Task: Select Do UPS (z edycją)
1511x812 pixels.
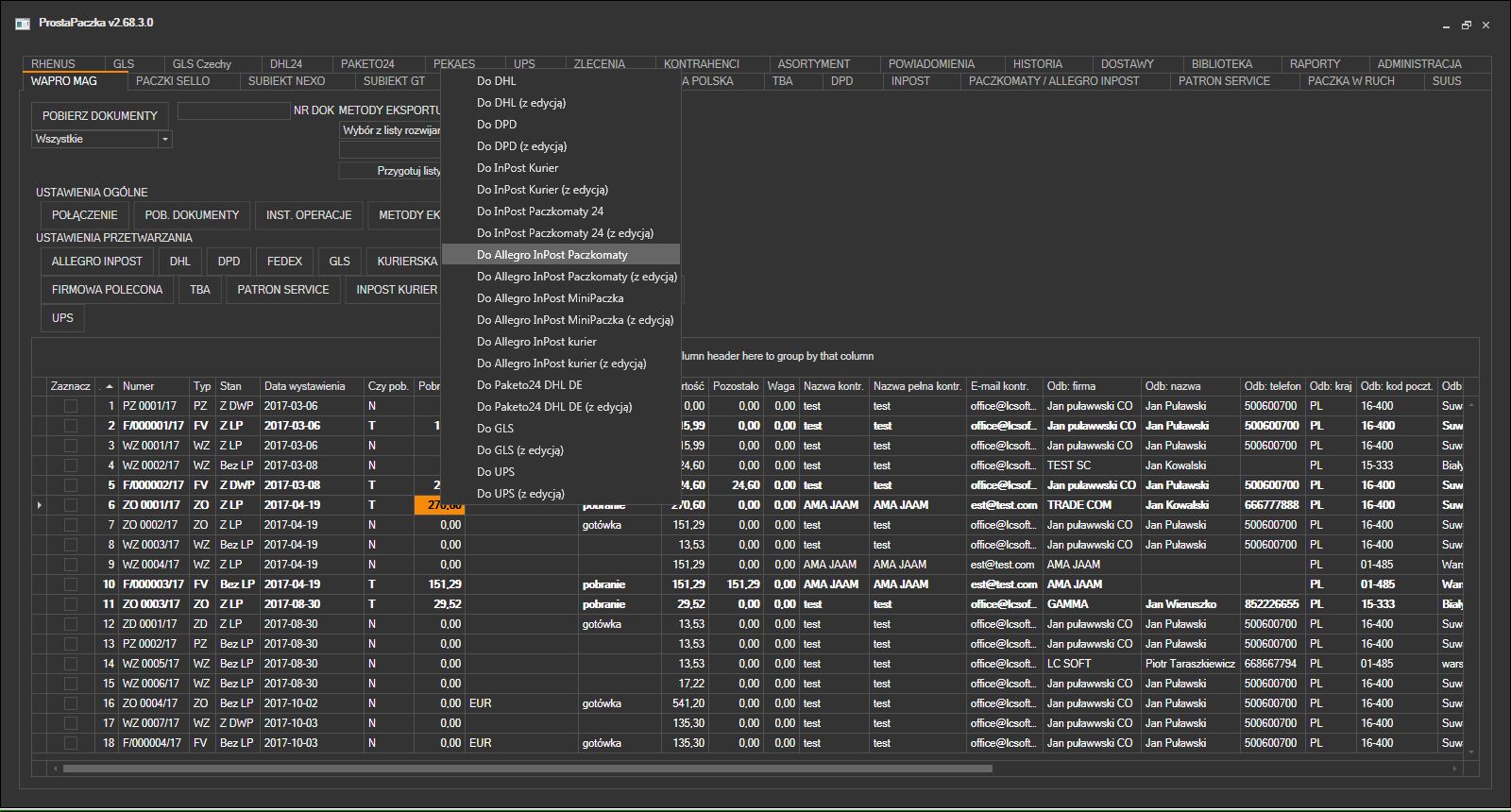Action: [561, 494]
